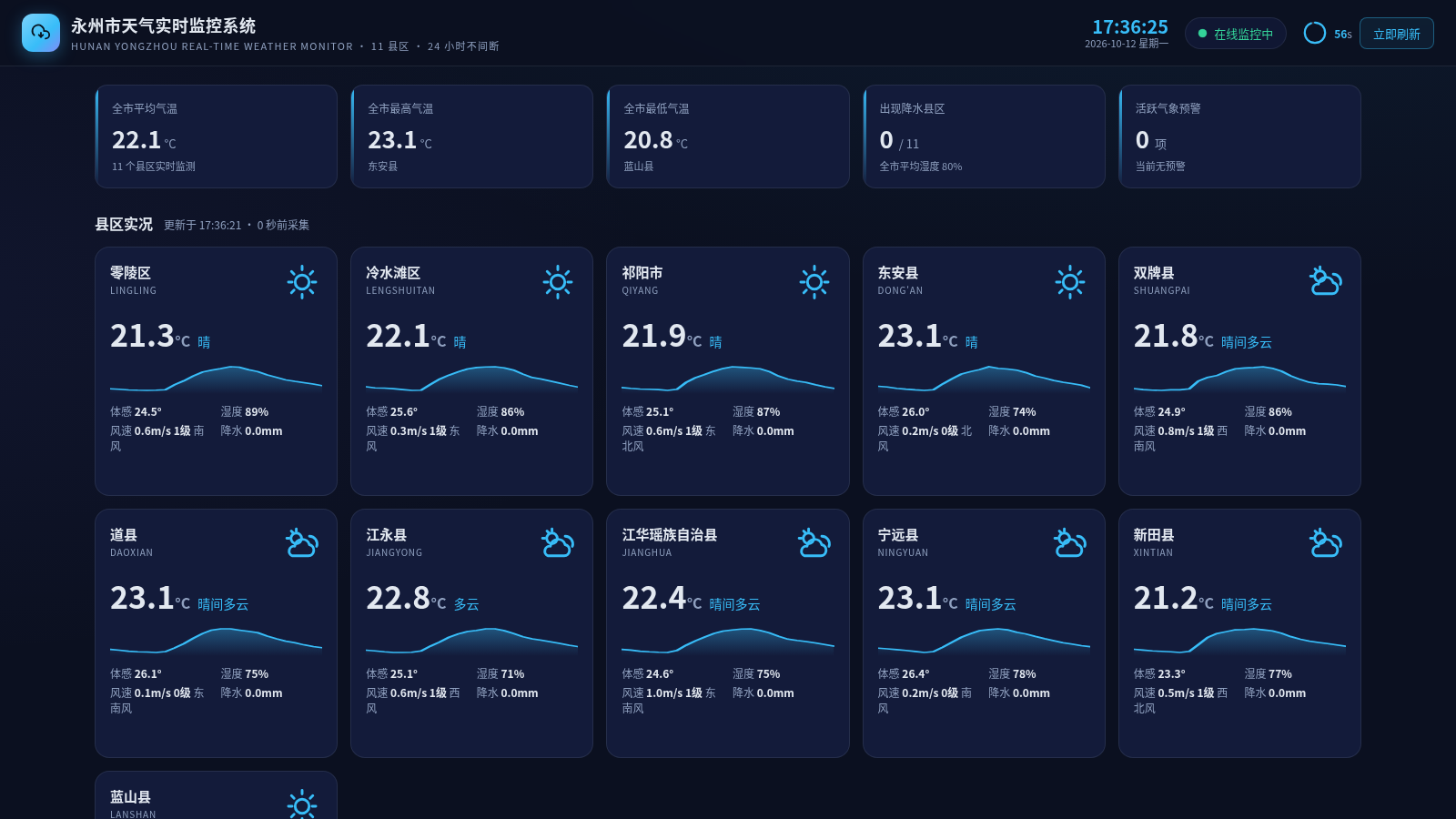
Task: Click the partly cloudy icon on 宁远县 card
Action: coord(1070,544)
